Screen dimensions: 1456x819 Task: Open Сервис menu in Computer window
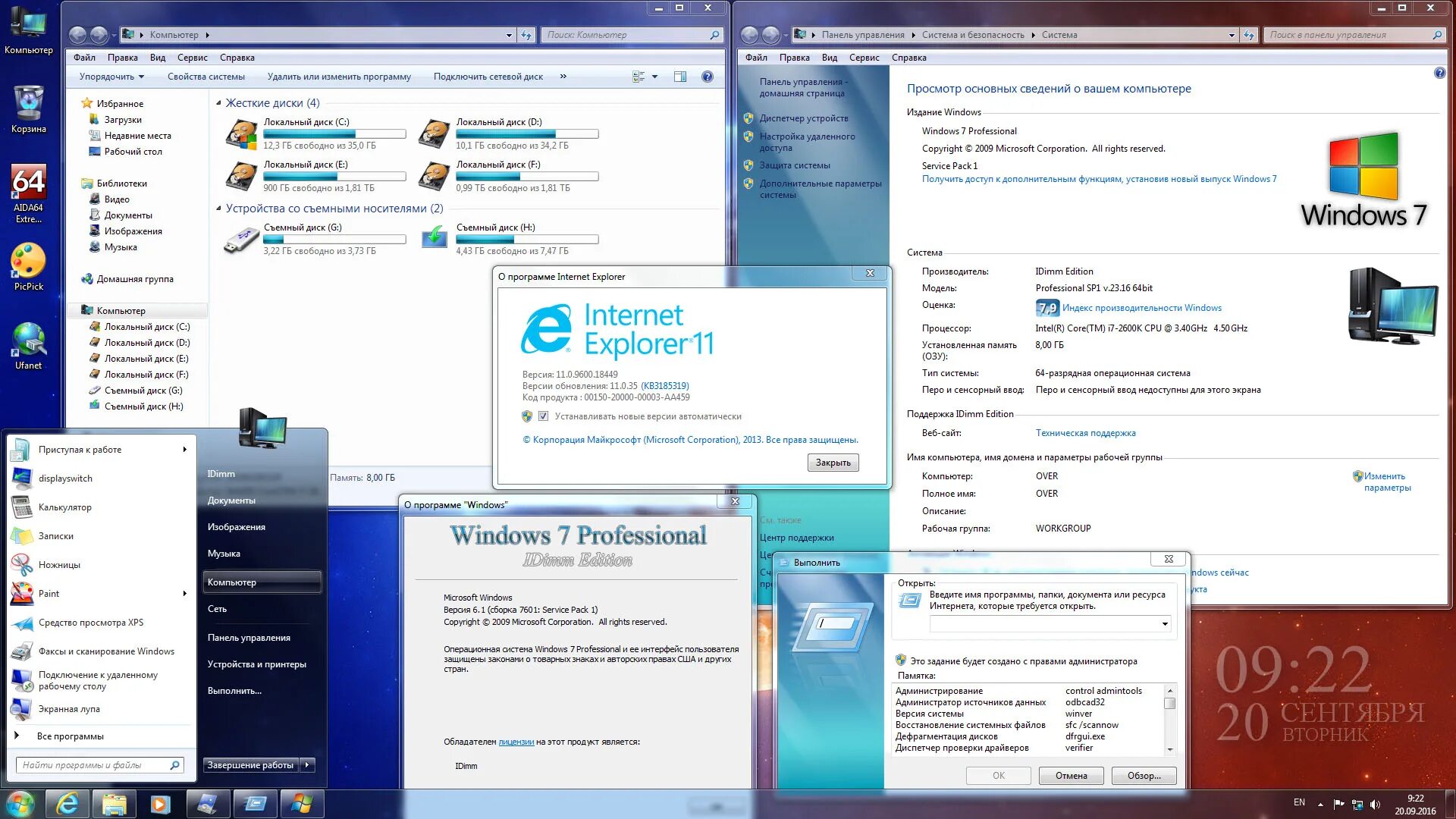pyautogui.click(x=192, y=58)
